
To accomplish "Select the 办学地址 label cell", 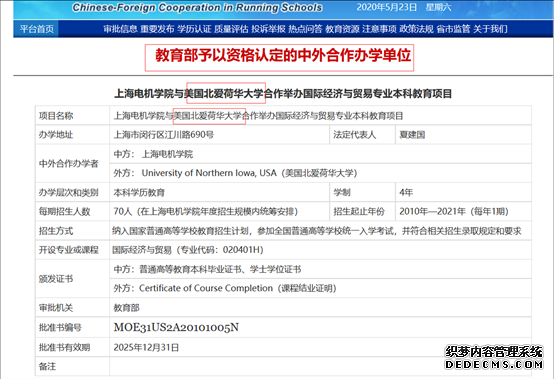I will coord(72,135).
